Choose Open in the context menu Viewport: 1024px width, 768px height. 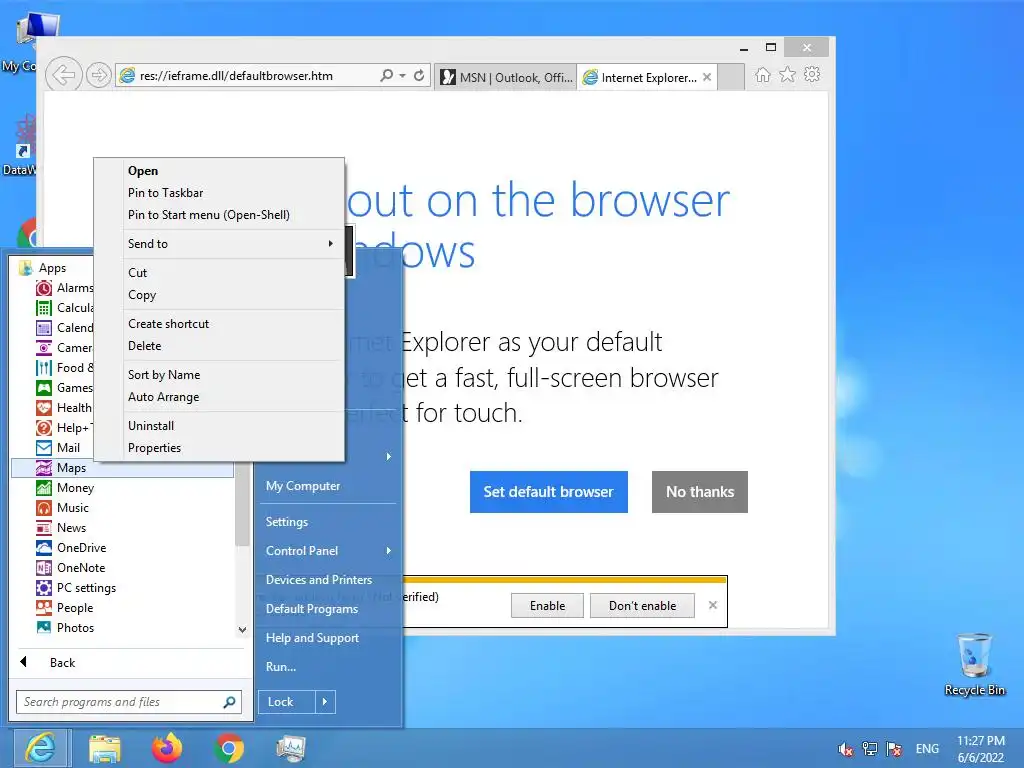pos(143,171)
